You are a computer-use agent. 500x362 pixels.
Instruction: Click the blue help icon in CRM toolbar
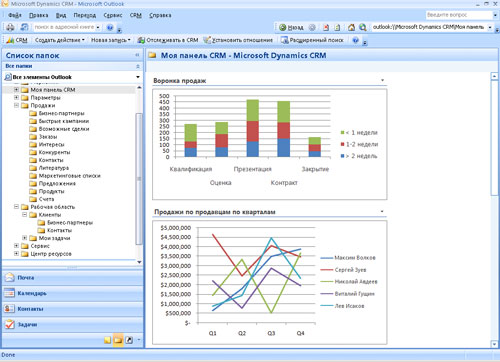tap(356, 40)
